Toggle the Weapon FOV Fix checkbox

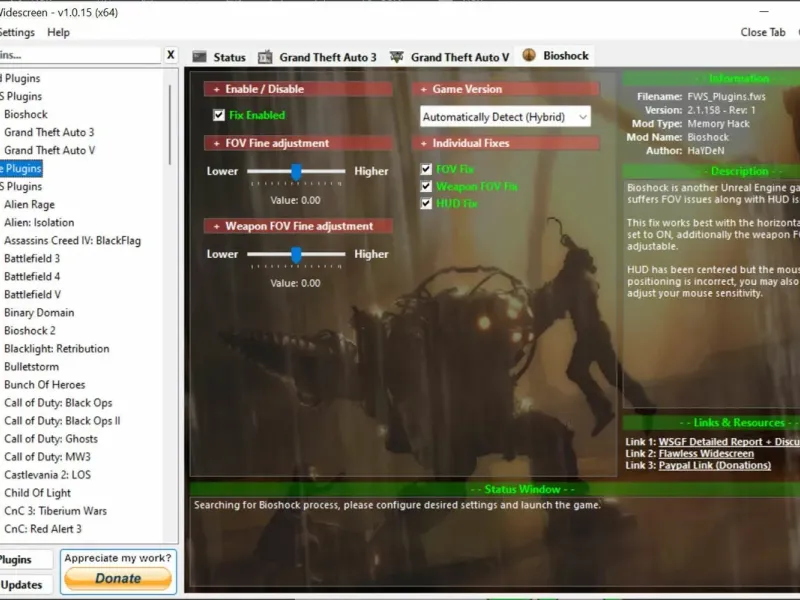coord(426,186)
